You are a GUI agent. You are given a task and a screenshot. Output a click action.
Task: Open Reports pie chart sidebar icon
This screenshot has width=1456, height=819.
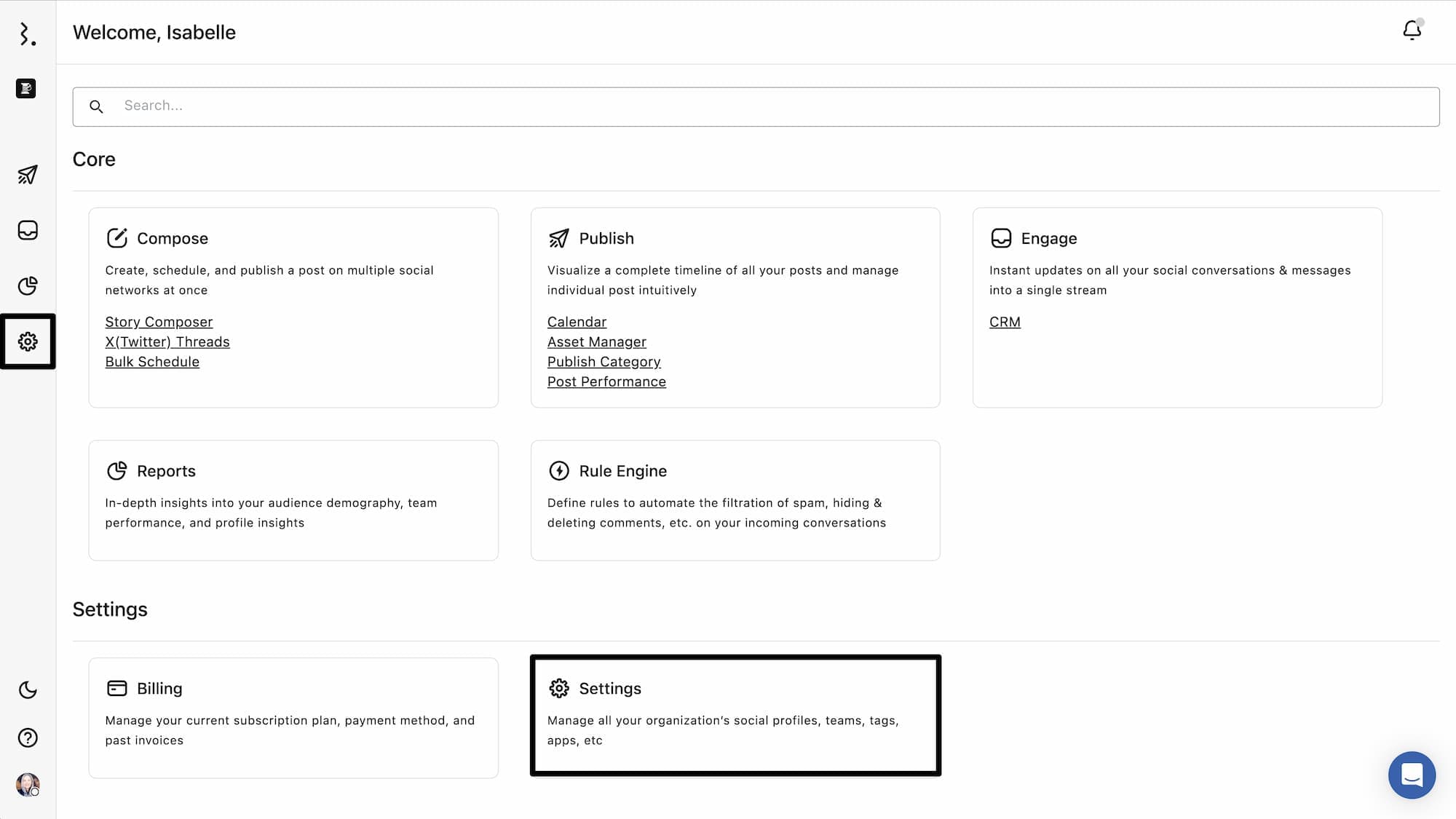pos(28,285)
